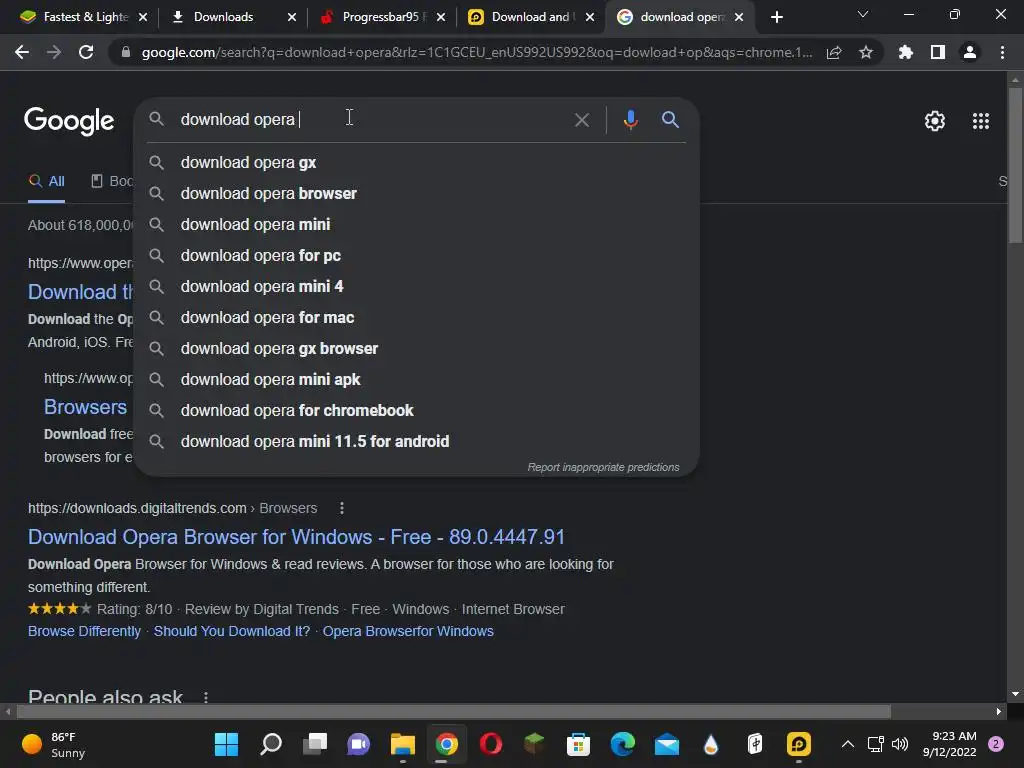The width and height of the screenshot is (1024, 768).
Task: Open Google quick settings gear
Action: 935,121
